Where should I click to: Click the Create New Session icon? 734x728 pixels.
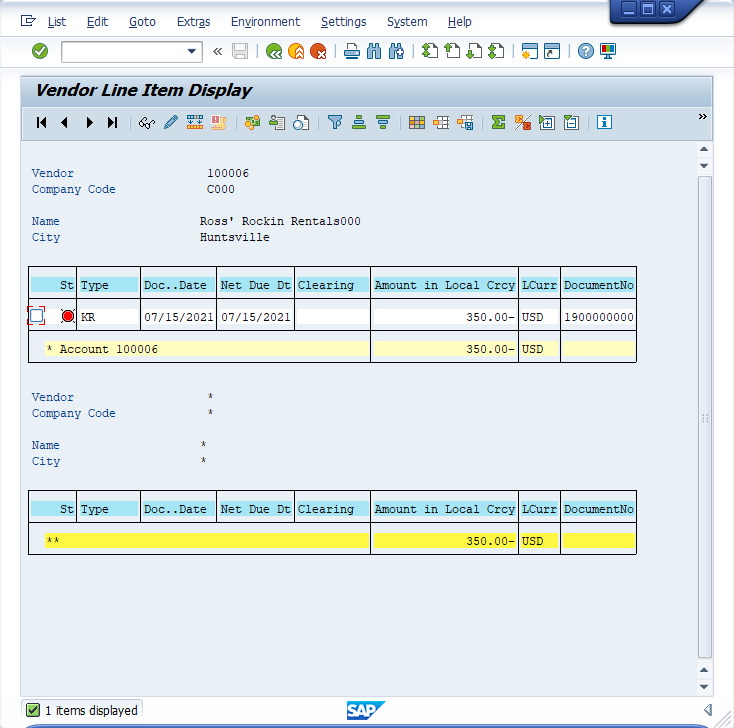tap(529, 51)
